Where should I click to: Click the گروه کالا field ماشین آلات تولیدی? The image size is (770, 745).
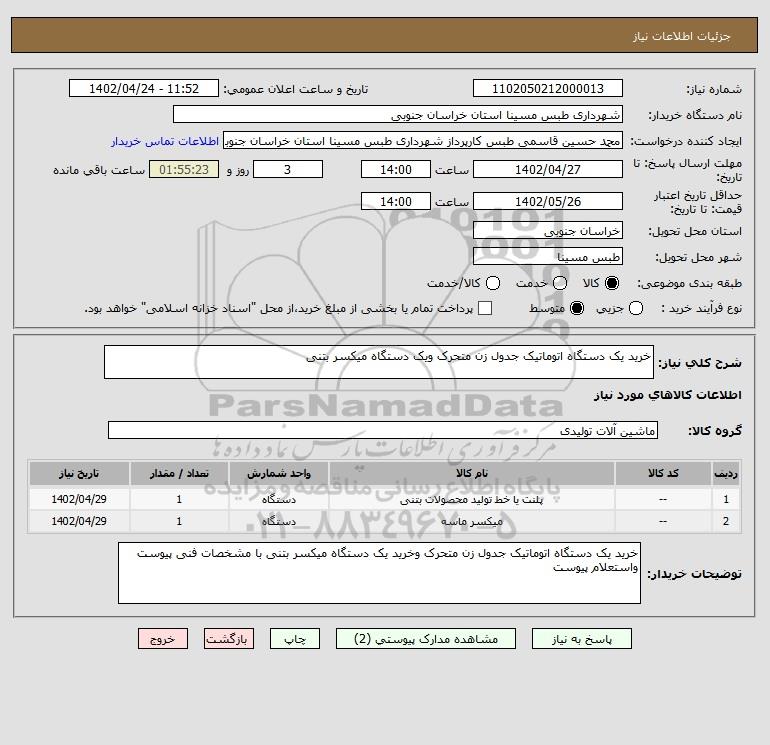click(x=383, y=431)
